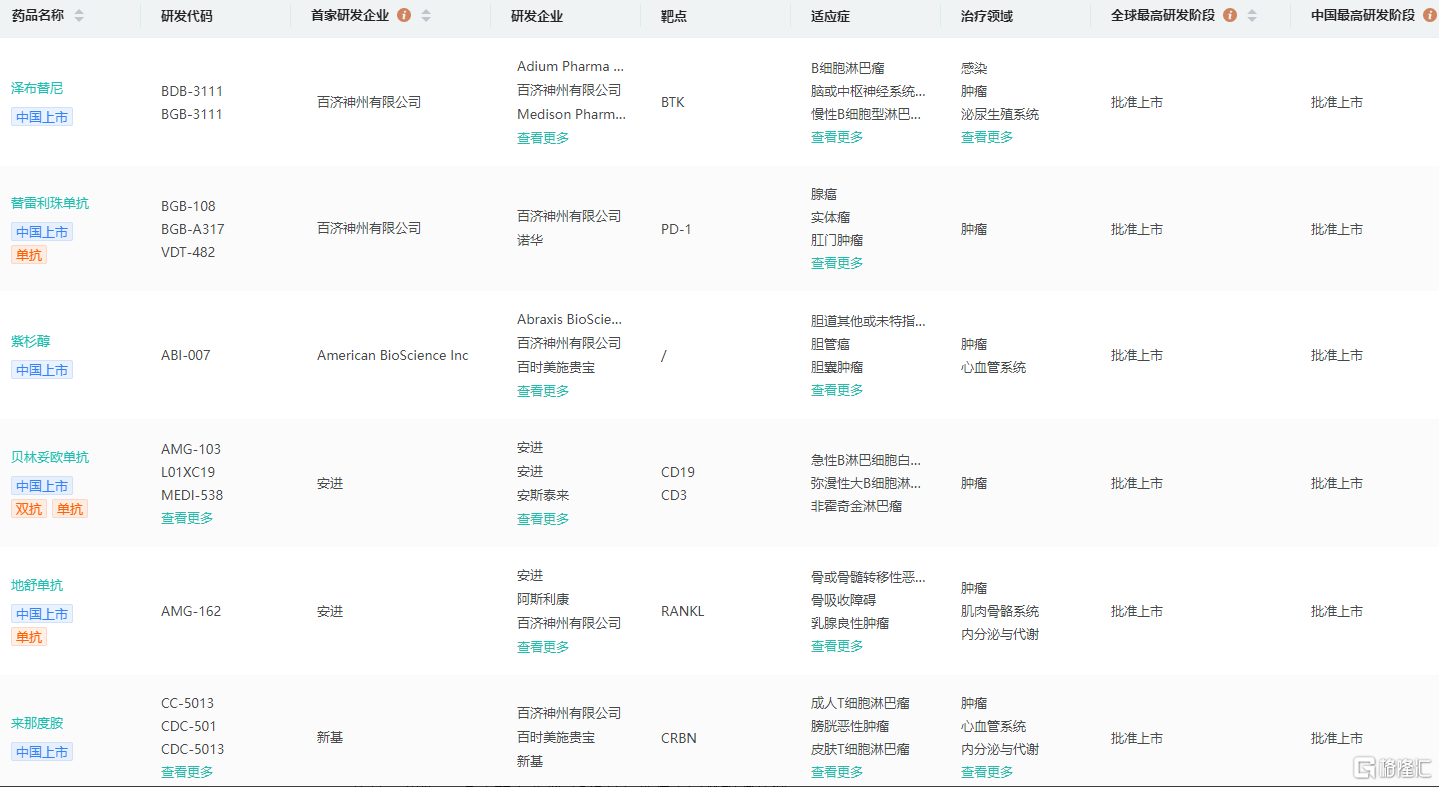The height and width of the screenshot is (787, 1439).
Task: Click Adium Pharma developer entry
Action: click(x=570, y=66)
